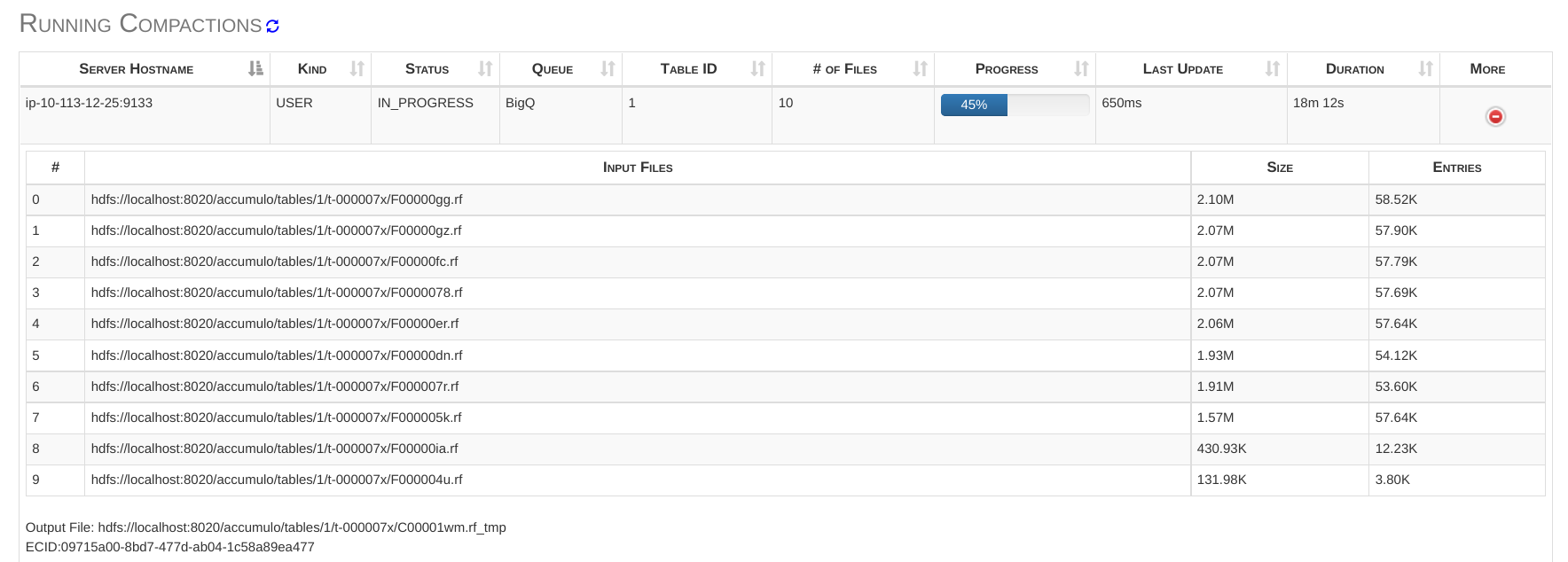Click the sort arrows beside Kind
Screen dimensions: 1568x562
click(x=357, y=69)
